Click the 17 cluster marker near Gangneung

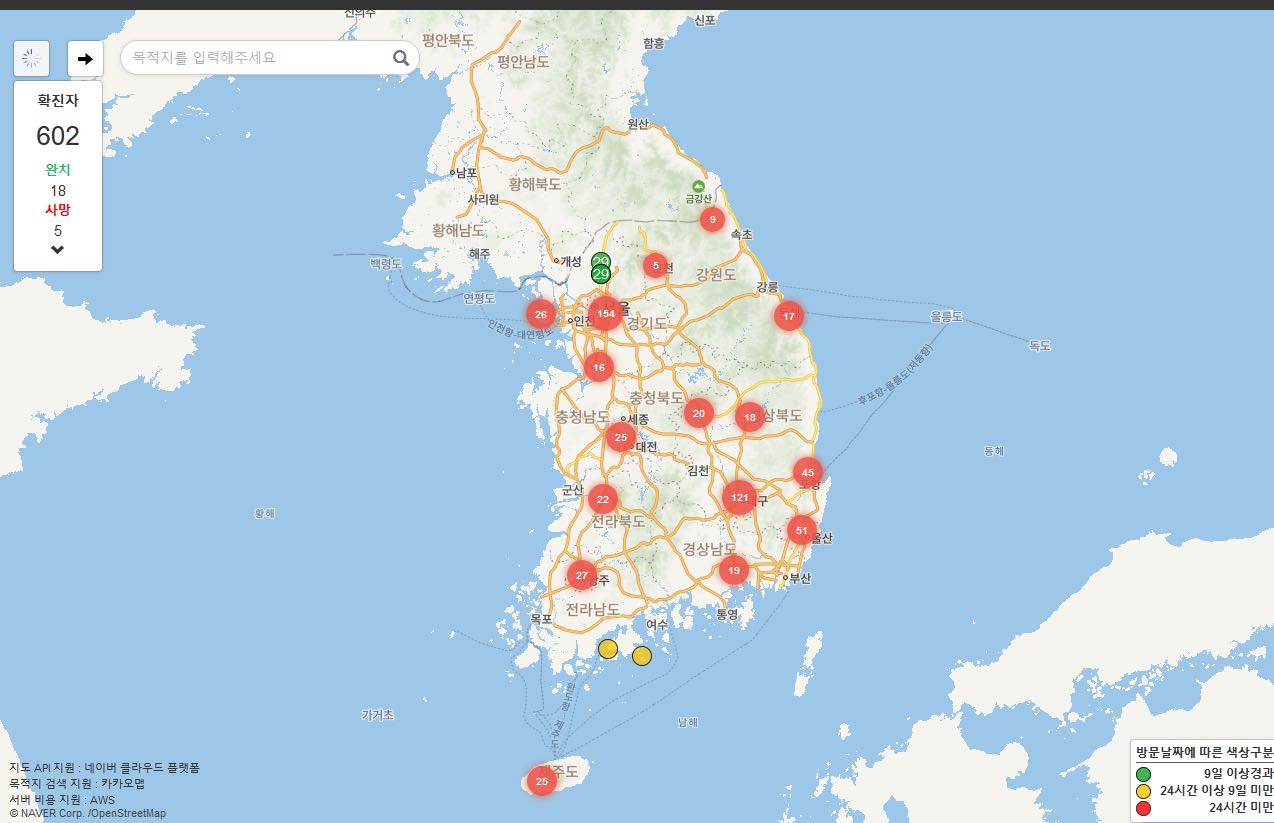click(789, 316)
